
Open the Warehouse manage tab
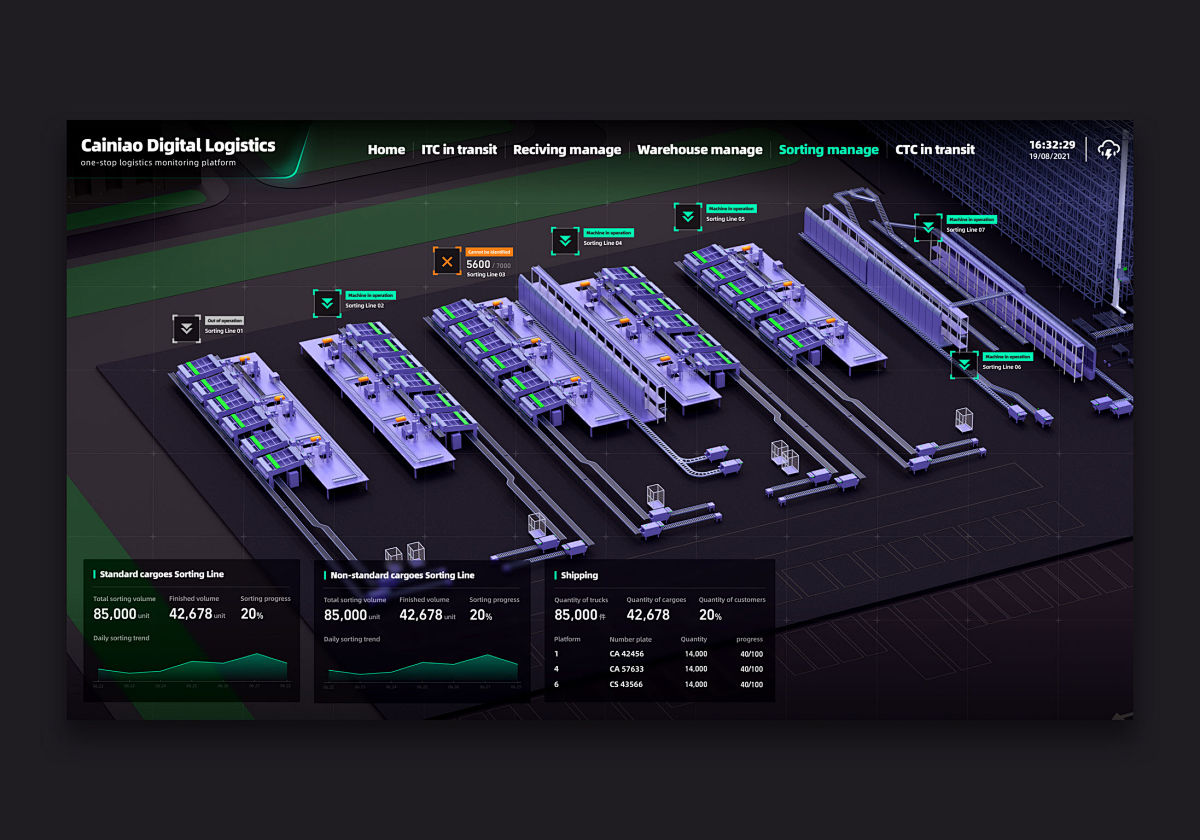700,150
